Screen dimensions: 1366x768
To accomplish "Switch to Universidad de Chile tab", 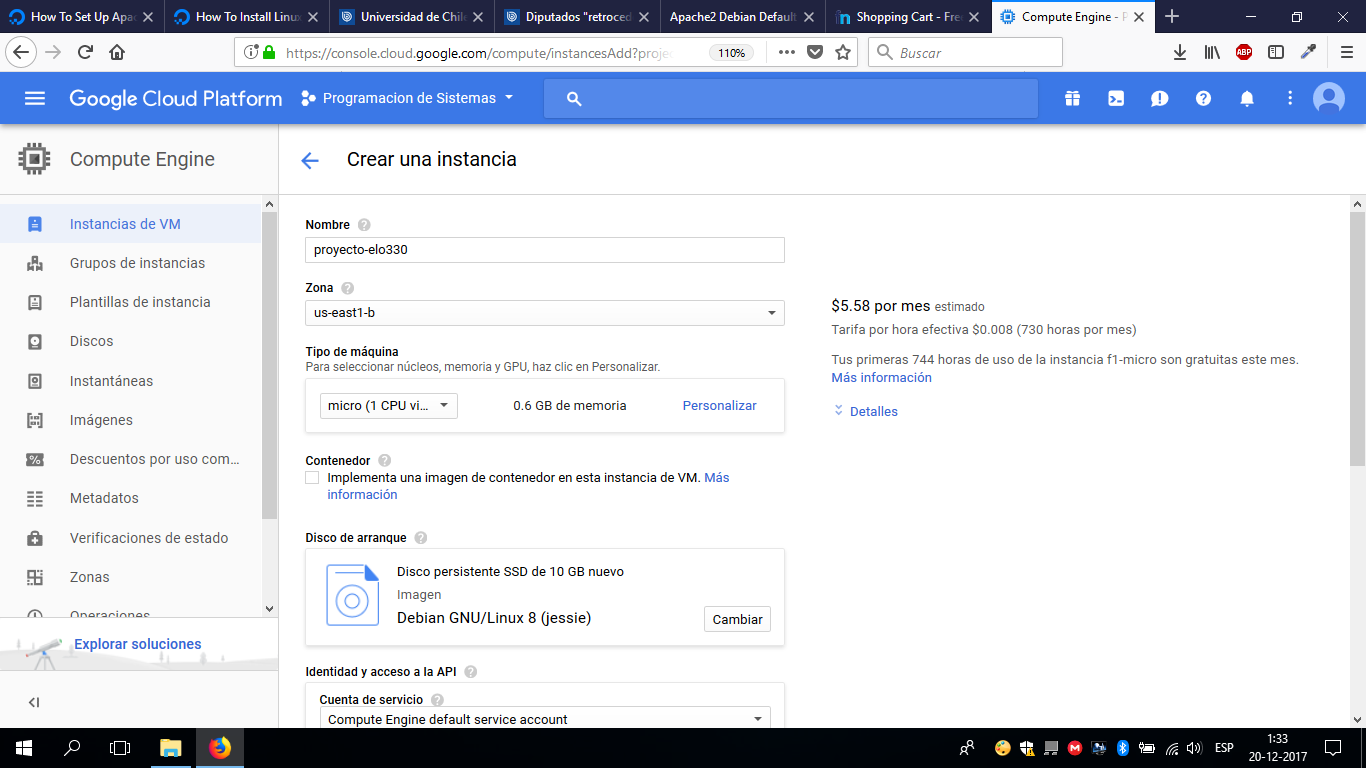I will coord(412,17).
